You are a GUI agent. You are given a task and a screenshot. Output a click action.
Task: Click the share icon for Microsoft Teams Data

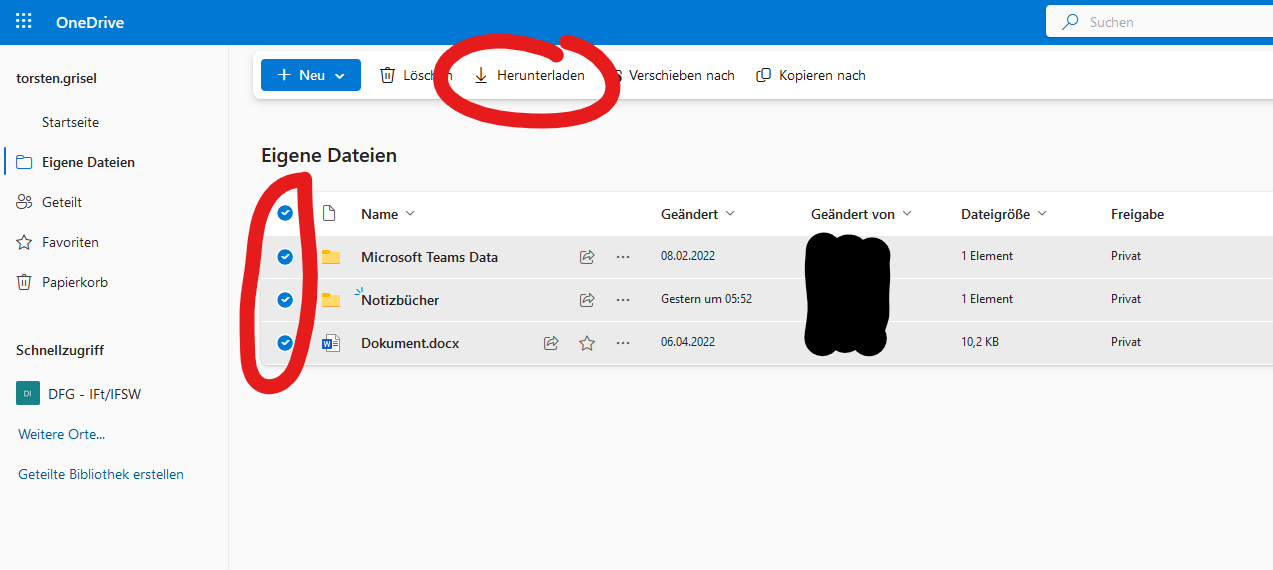(587, 257)
